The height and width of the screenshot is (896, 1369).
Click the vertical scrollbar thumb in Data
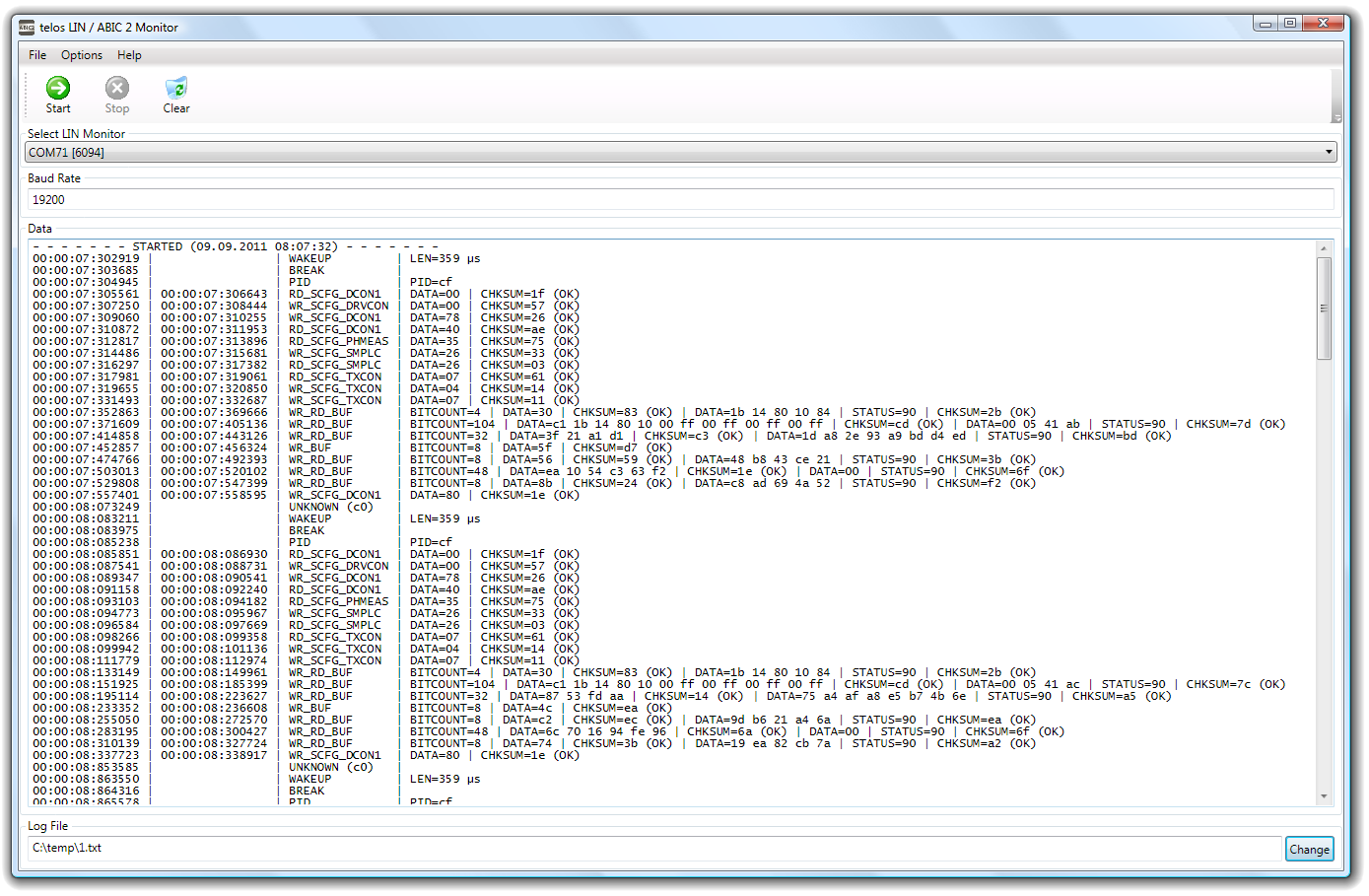1324,308
